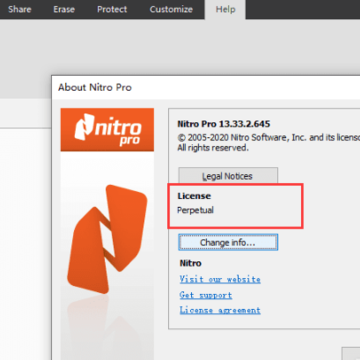Click the Help tab
The width and height of the screenshot is (360, 360).
tap(225, 9)
